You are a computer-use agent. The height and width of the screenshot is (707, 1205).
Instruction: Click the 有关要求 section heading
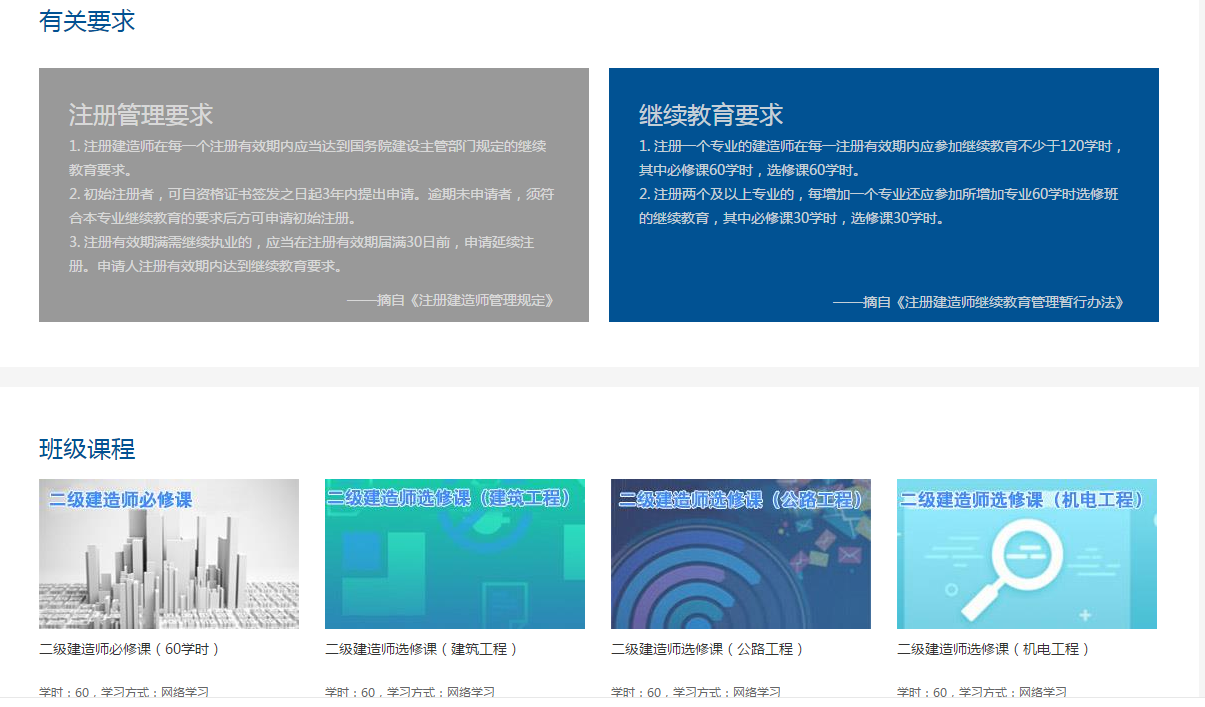(x=87, y=21)
